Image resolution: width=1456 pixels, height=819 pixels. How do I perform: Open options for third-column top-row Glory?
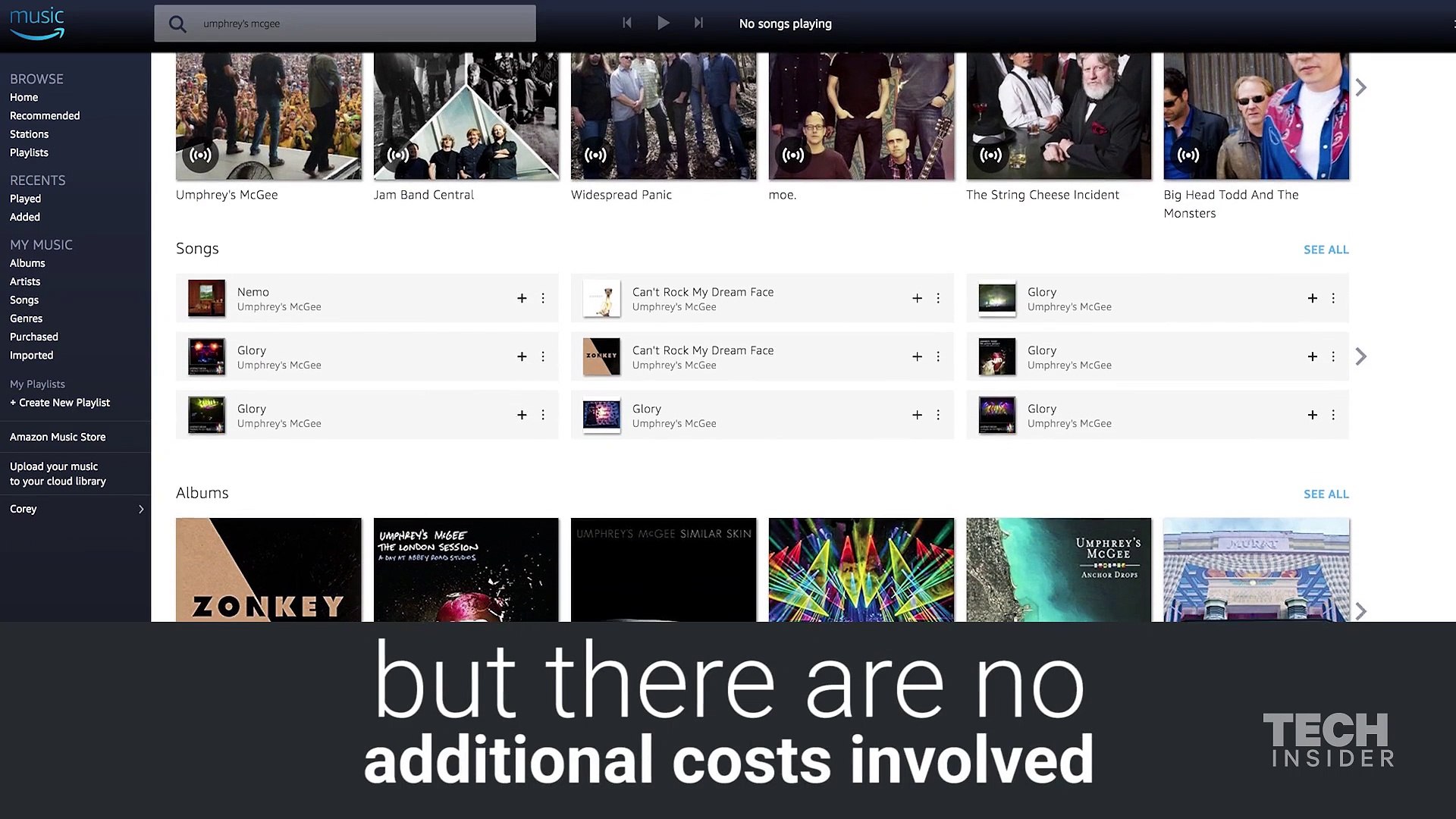pos(1333,299)
